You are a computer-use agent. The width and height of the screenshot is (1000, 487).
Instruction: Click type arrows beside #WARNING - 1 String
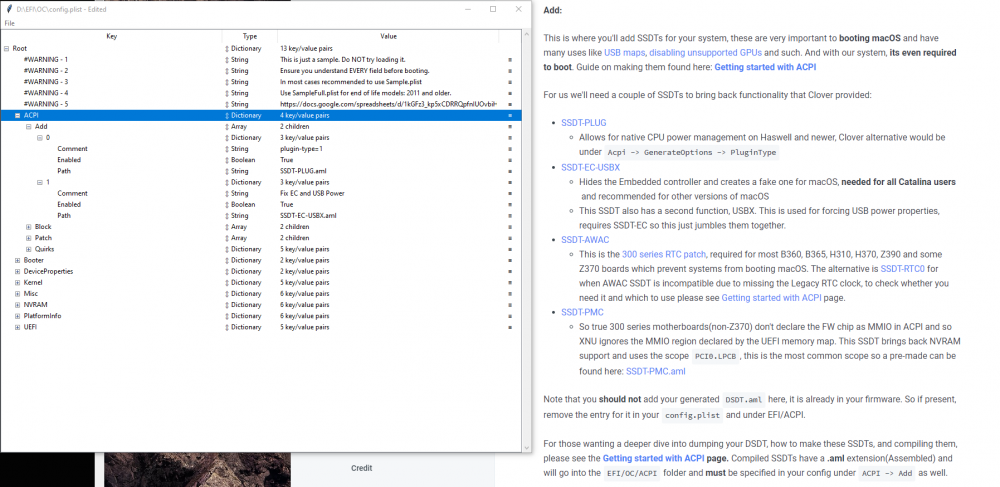coord(226,59)
